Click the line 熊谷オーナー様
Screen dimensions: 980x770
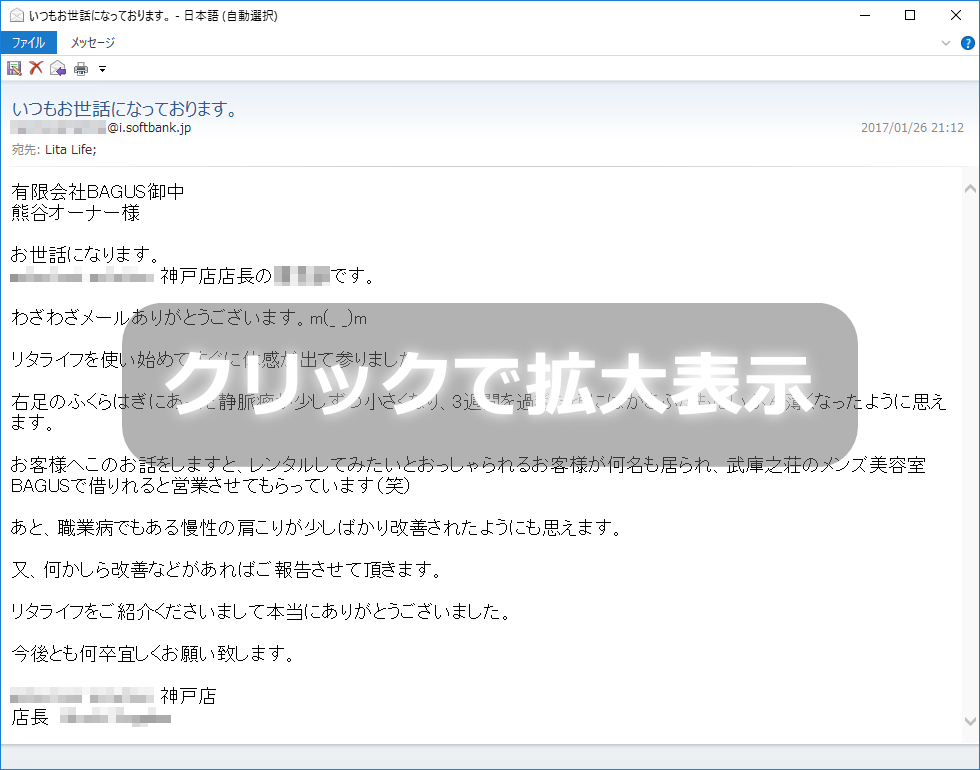76,212
